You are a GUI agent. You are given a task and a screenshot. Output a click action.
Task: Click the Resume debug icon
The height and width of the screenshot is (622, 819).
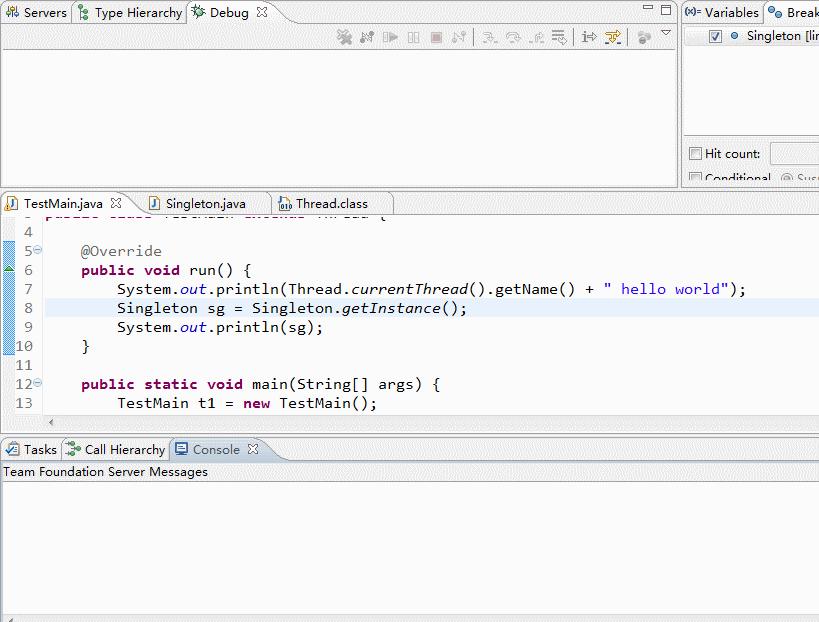390,37
